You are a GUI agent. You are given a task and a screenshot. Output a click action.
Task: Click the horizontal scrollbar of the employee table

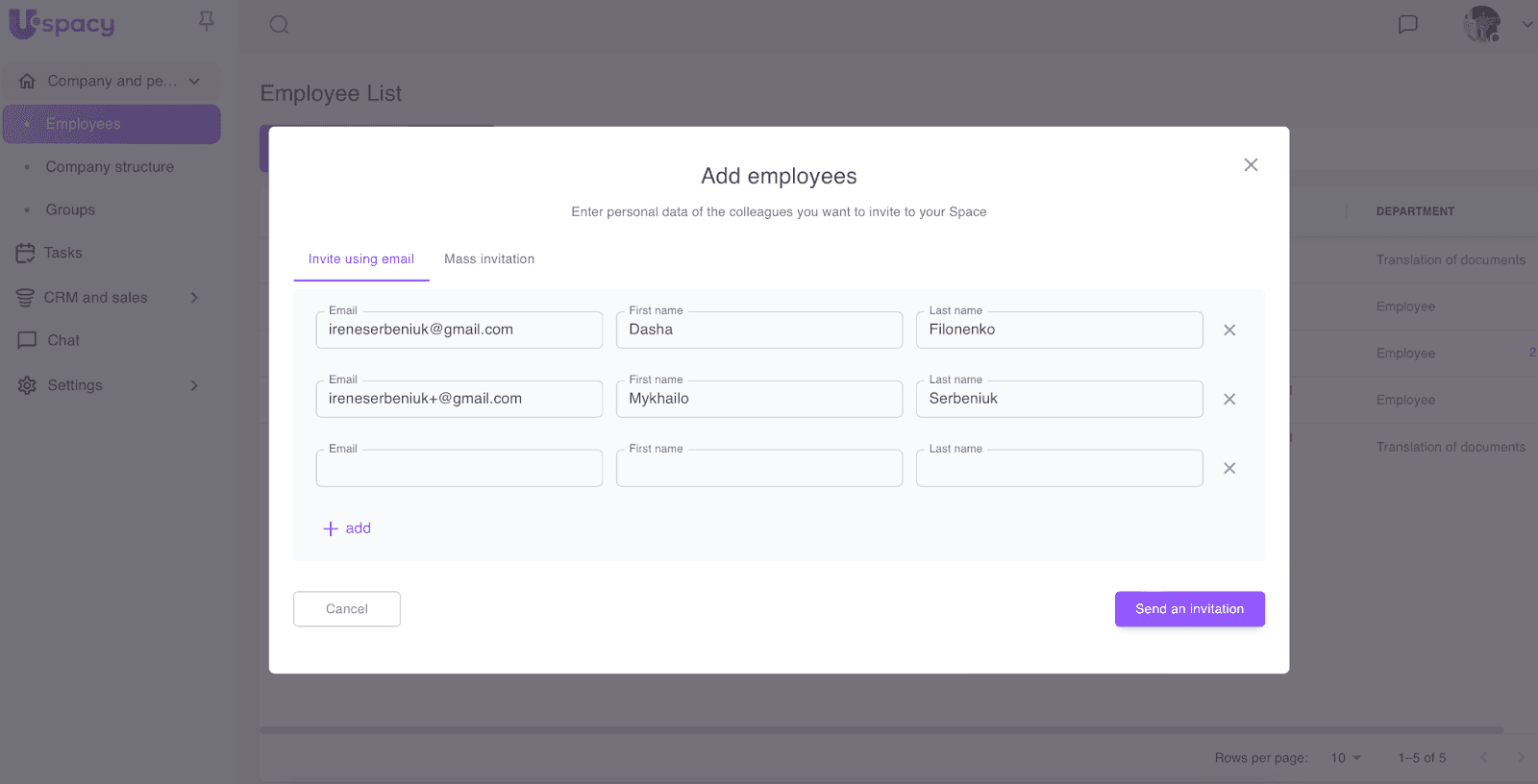[x=881, y=730]
